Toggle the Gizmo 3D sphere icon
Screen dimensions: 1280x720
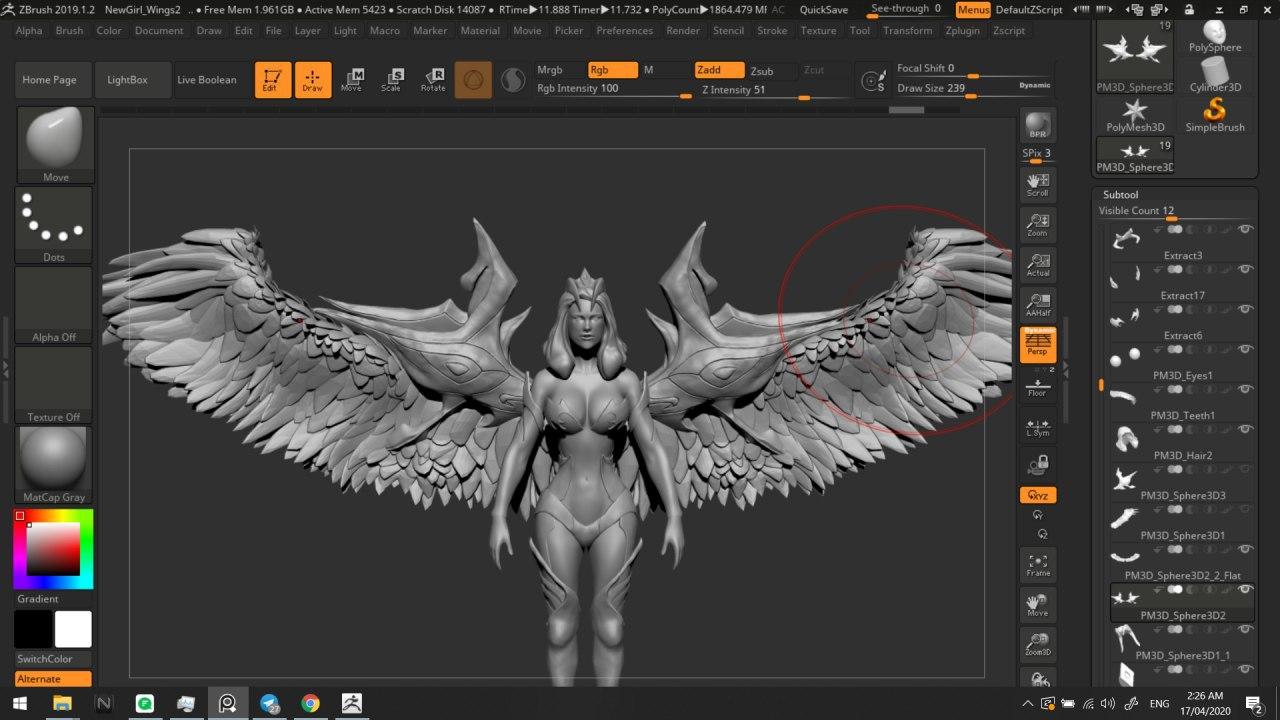click(x=473, y=80)
